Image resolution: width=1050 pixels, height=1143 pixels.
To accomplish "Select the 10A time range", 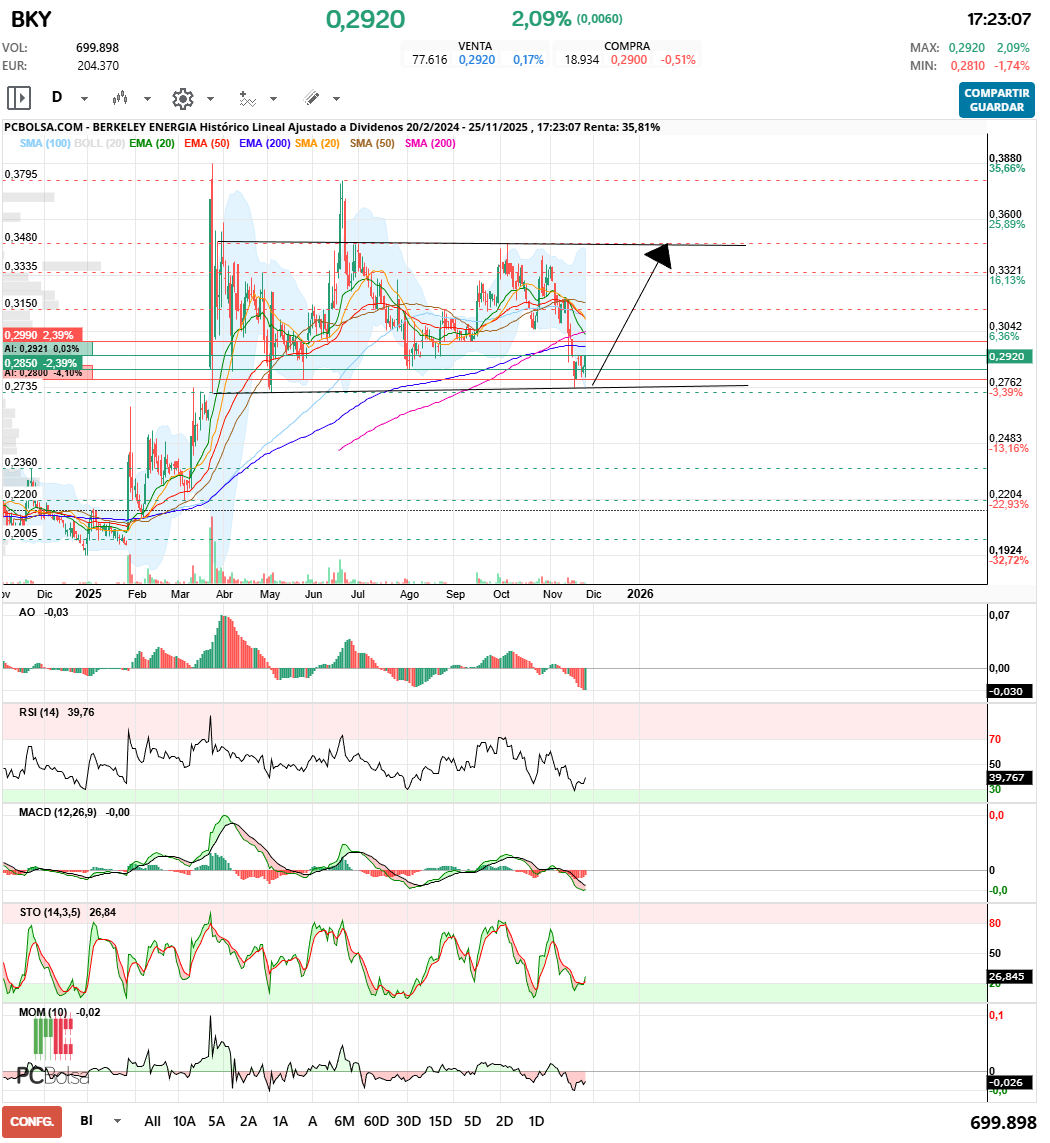I will pyautogui.click(x=184, y=1121).
